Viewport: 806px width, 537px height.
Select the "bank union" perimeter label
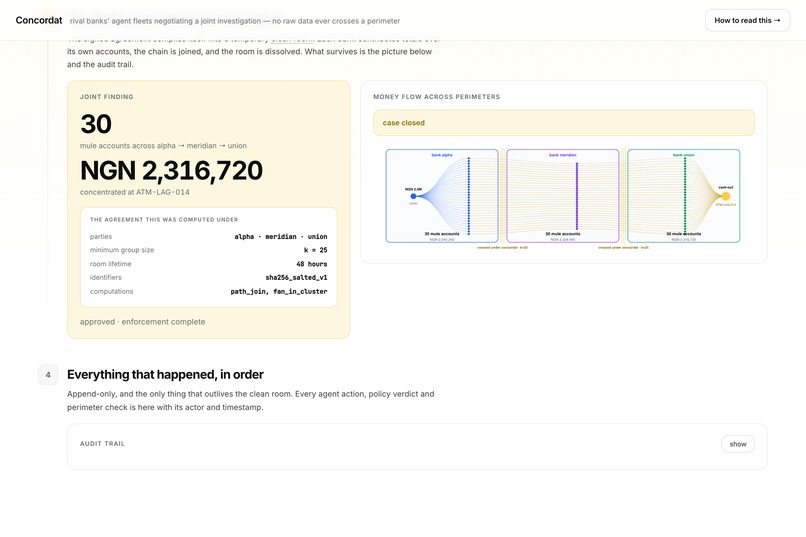pos(683,155)
